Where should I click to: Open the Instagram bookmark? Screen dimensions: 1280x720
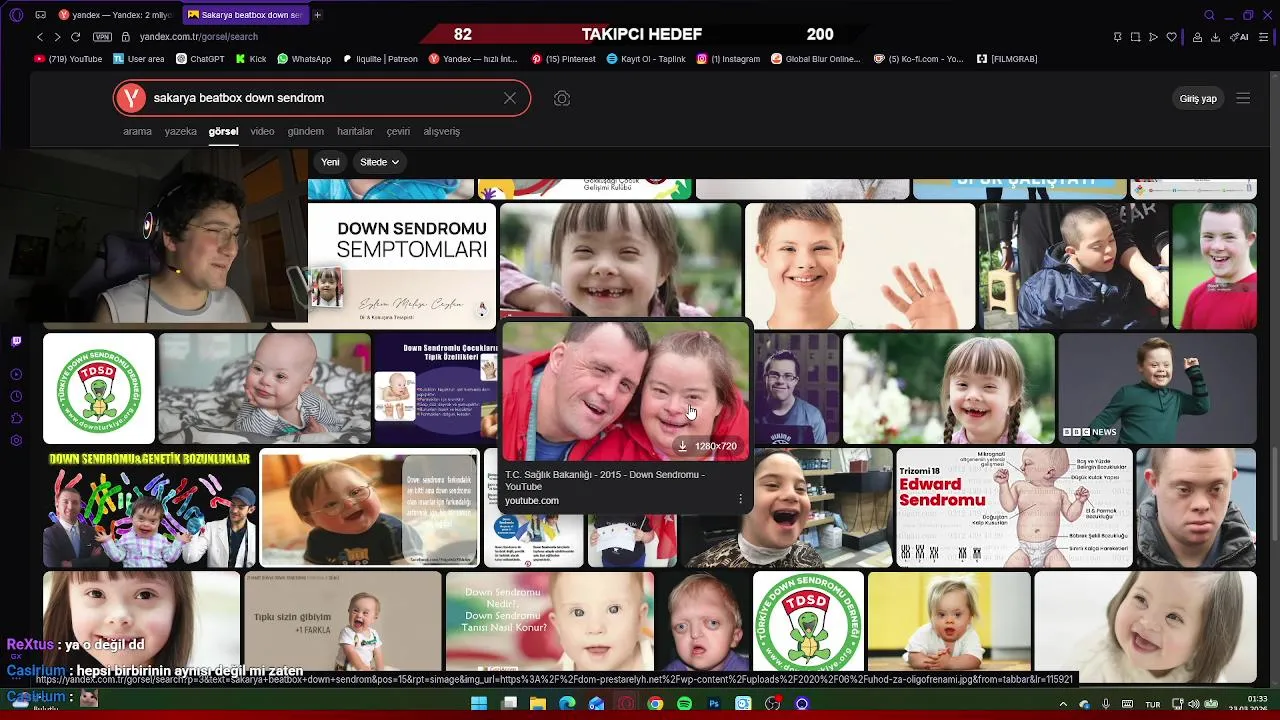(729, 59)
